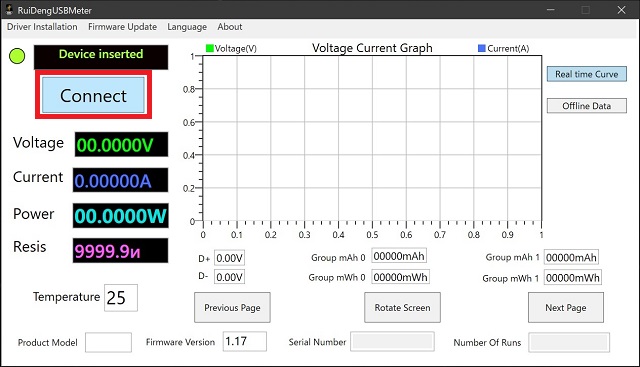Click the Rotate Screen button

tap(402, 307)
